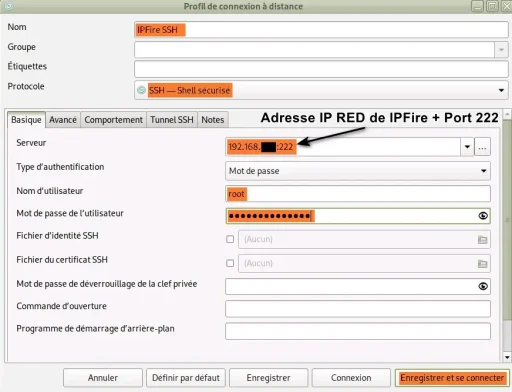Click the vertical scrollbar up arrow
512x392 pixels.
tap(507, 114)
